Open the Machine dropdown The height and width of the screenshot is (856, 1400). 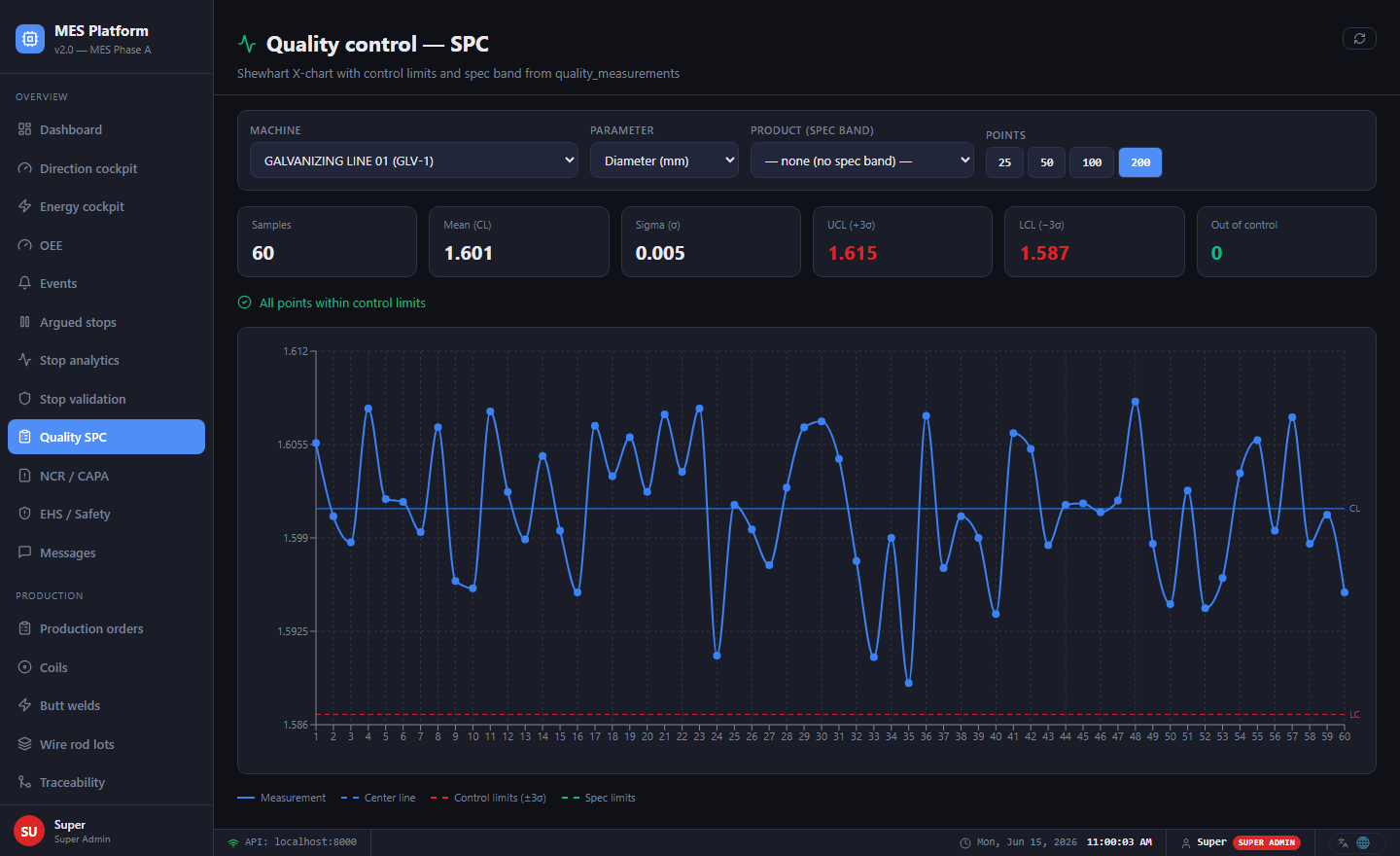tap(414, 160)
